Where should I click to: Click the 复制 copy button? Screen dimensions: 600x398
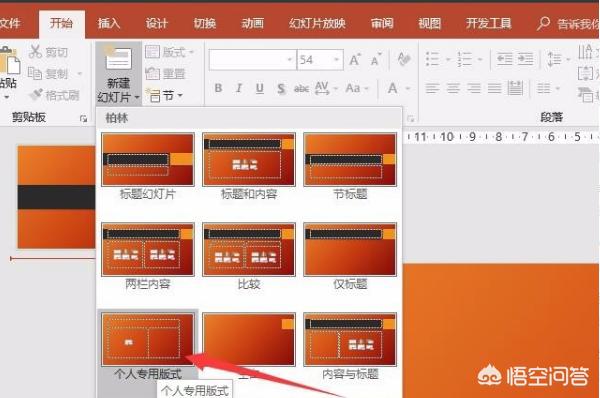click(47, 73)
